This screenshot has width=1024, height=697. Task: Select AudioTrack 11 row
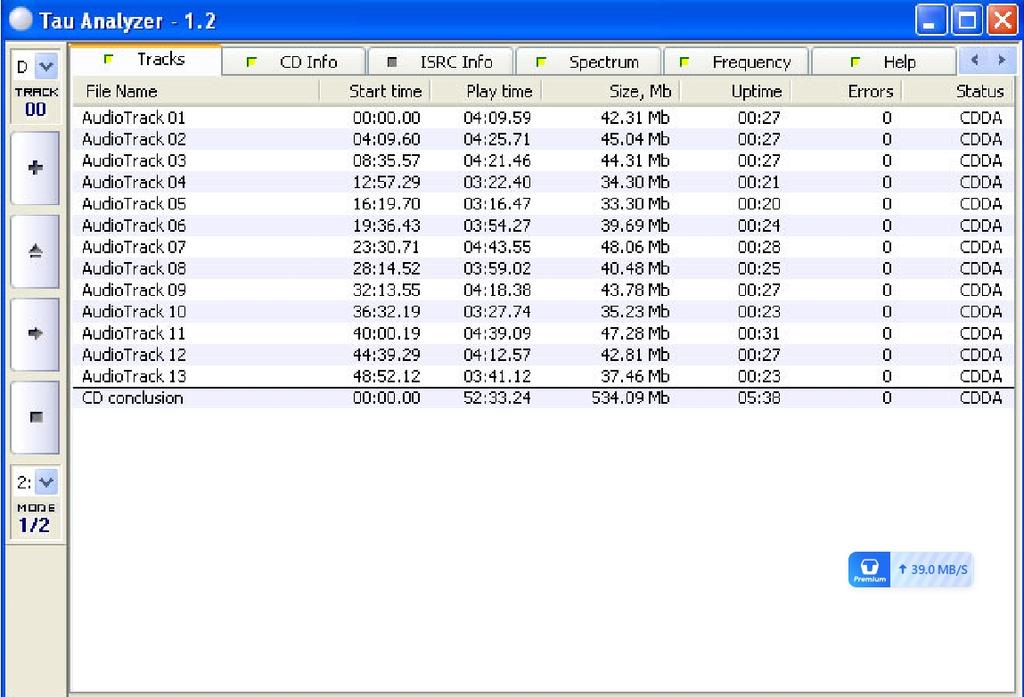(x=543, y=334)
